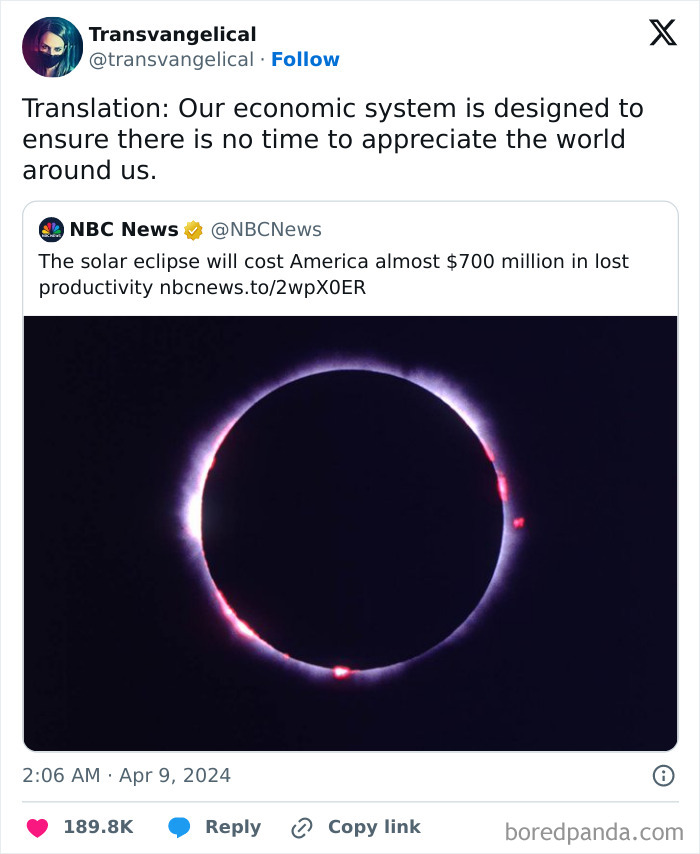Viewport: 700px width, 854px height.
Task: Click the NBC News peacock avatar
Action: pos(49,230)
